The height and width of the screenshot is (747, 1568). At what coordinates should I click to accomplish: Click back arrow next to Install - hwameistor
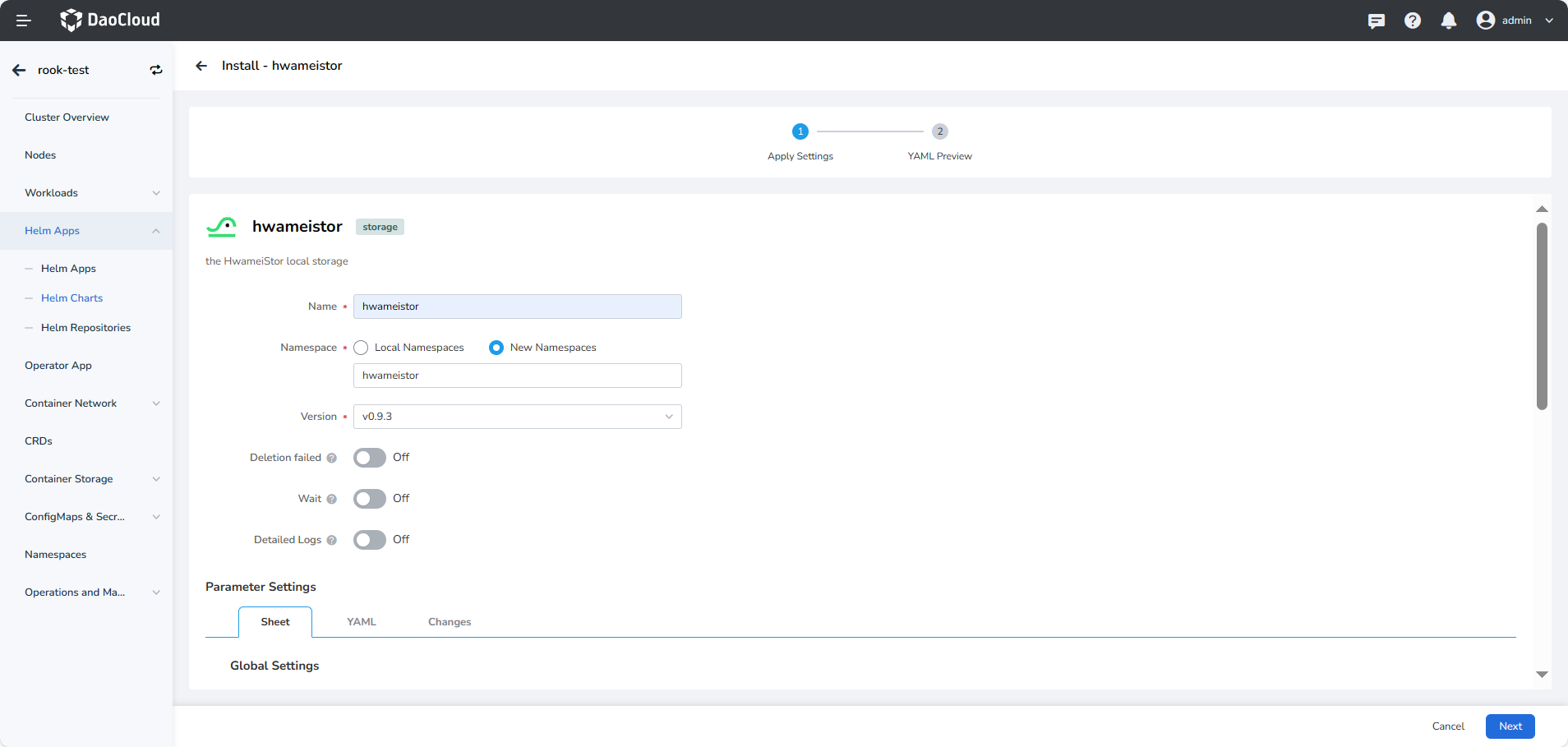[x=201, y=66]
